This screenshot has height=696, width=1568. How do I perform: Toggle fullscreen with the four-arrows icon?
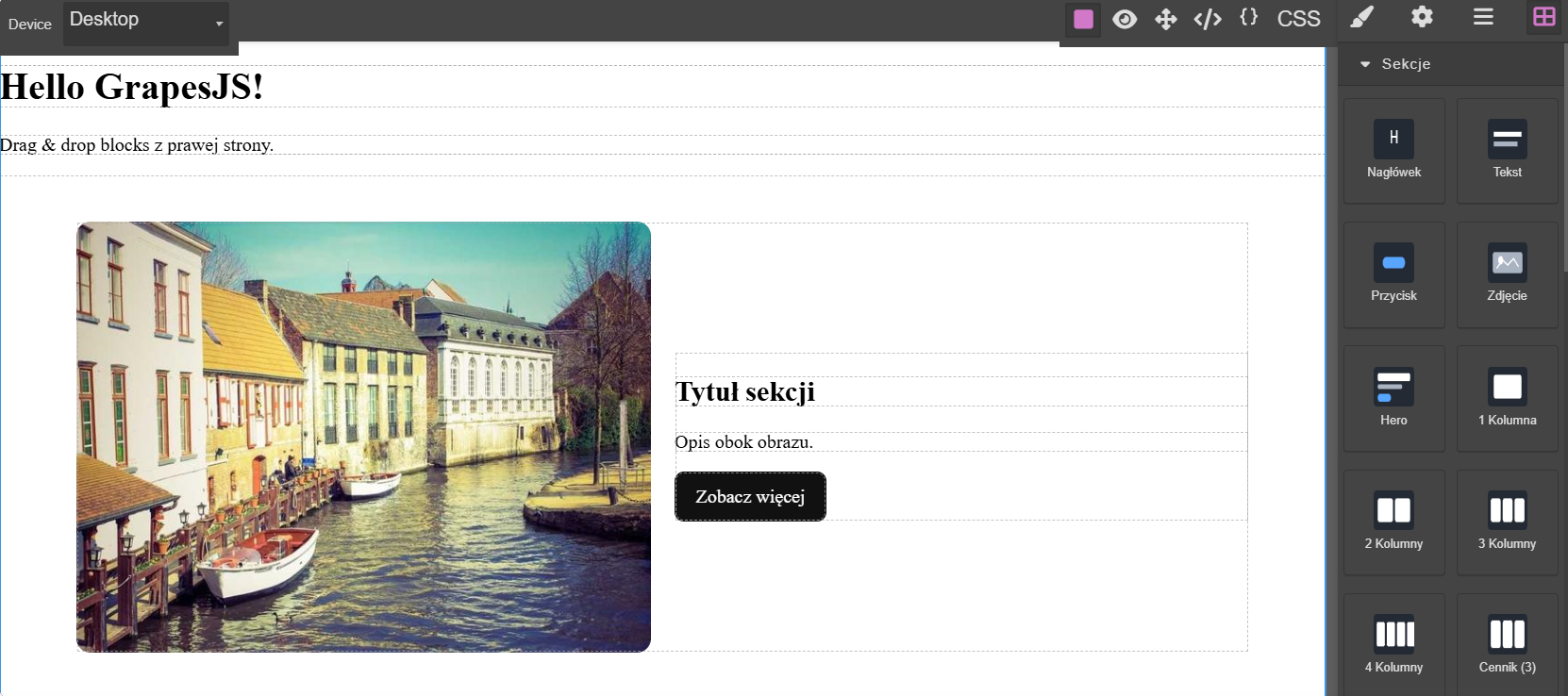coord(1166,19)
